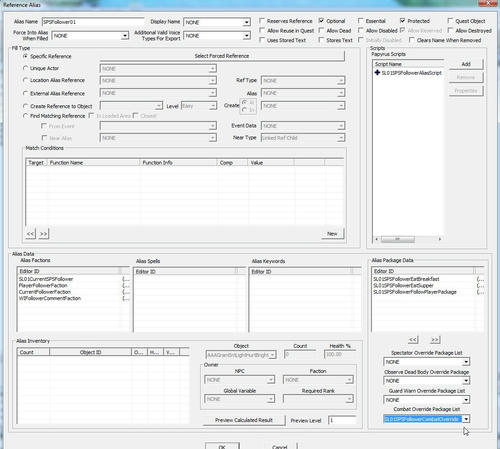Viewport: 500px width, 449px height.
Task: Tick the Quest Object checkbox
Action: [450, 21]
